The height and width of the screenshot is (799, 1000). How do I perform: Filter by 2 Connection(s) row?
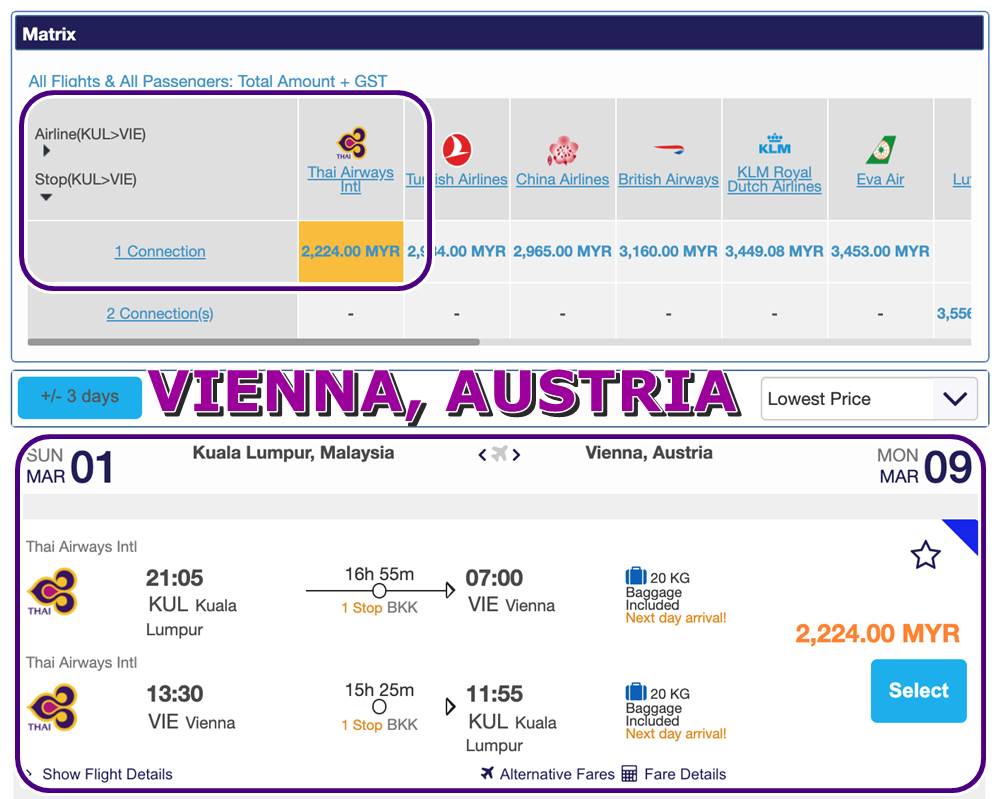tap(160, 313)
